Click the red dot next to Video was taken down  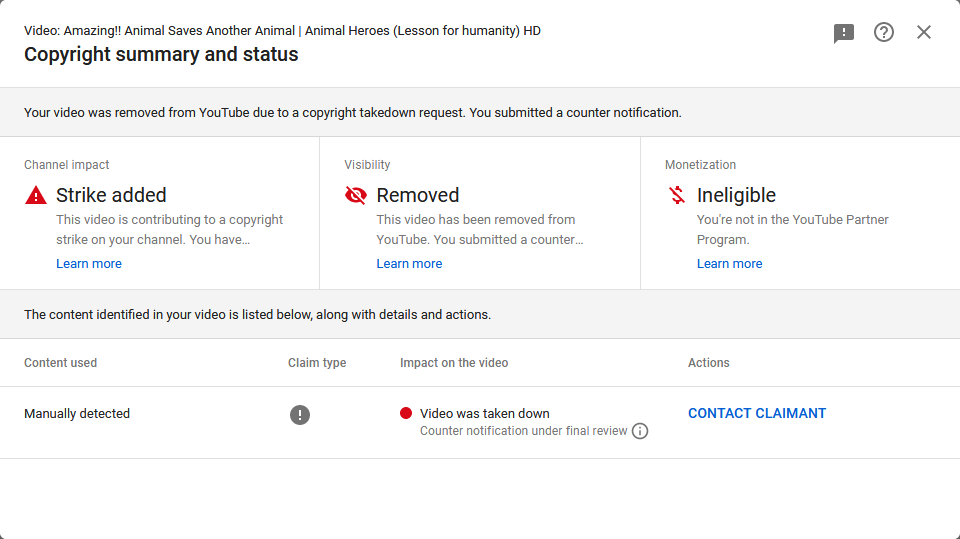[406, 413]
